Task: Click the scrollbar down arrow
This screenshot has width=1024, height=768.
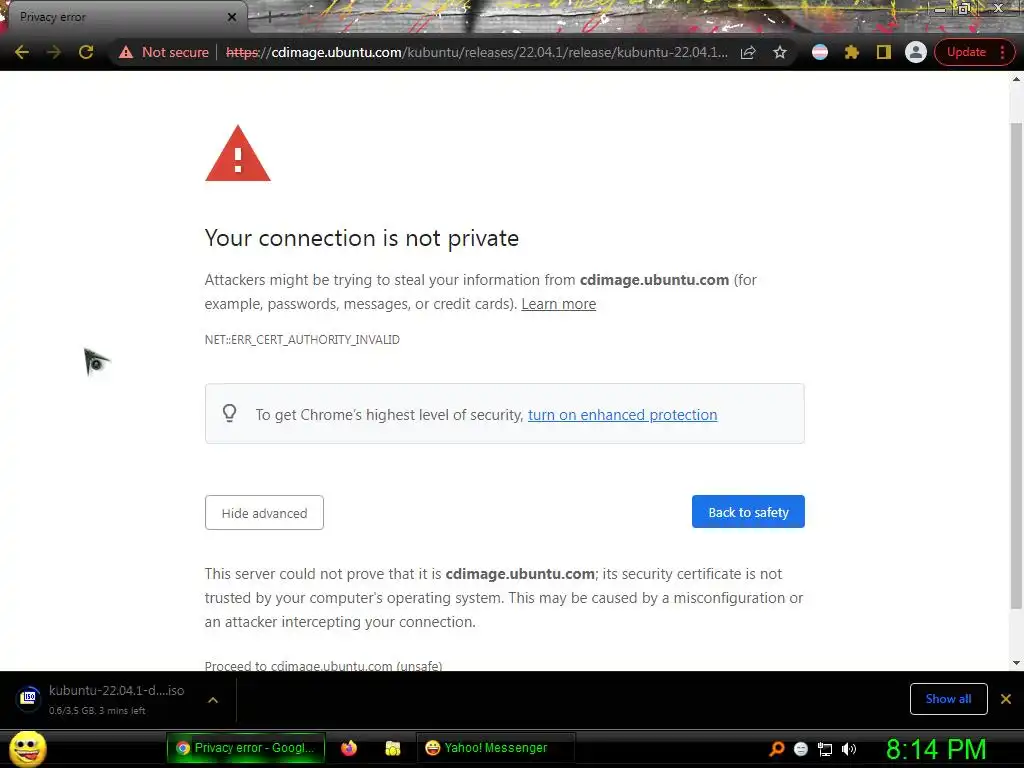Action: click(1016, 663)
